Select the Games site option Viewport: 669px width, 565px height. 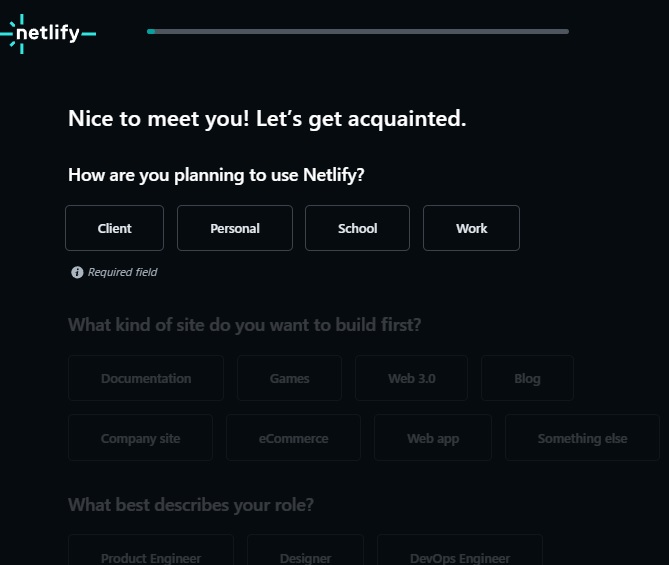(x=289, y=378)
